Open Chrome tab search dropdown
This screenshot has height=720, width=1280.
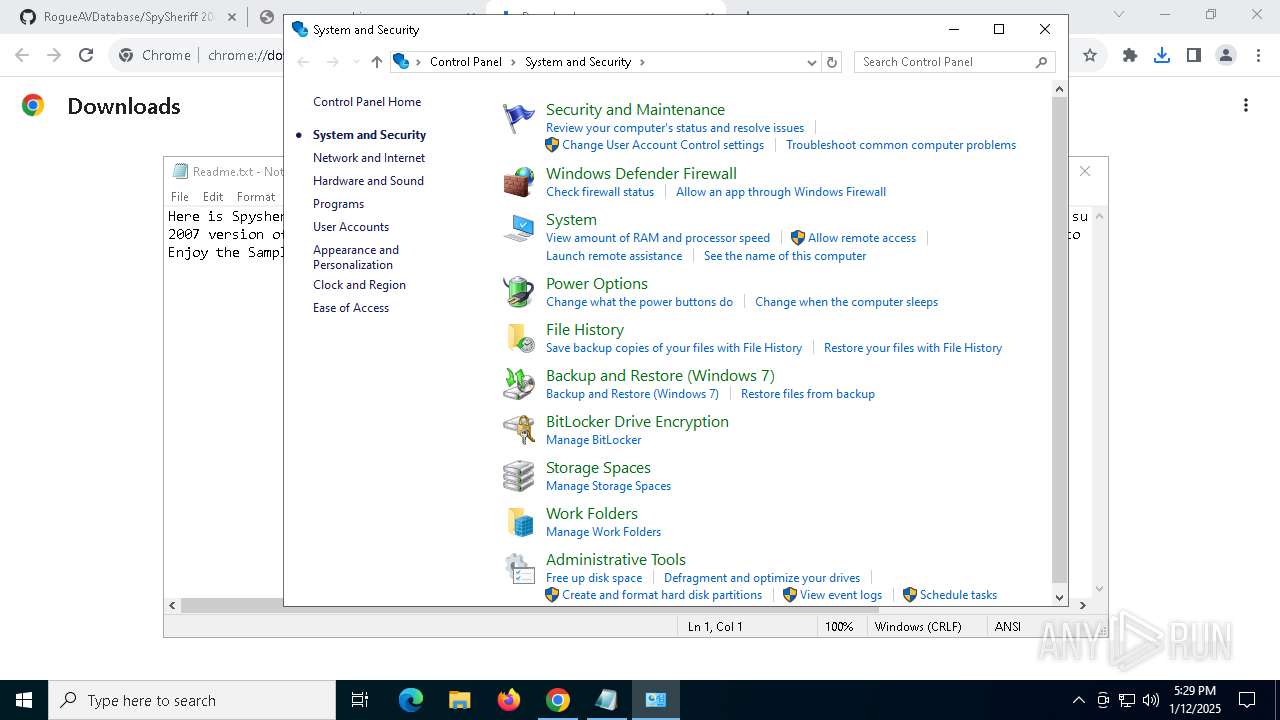pyautogui.click(x=1119, y=15)
